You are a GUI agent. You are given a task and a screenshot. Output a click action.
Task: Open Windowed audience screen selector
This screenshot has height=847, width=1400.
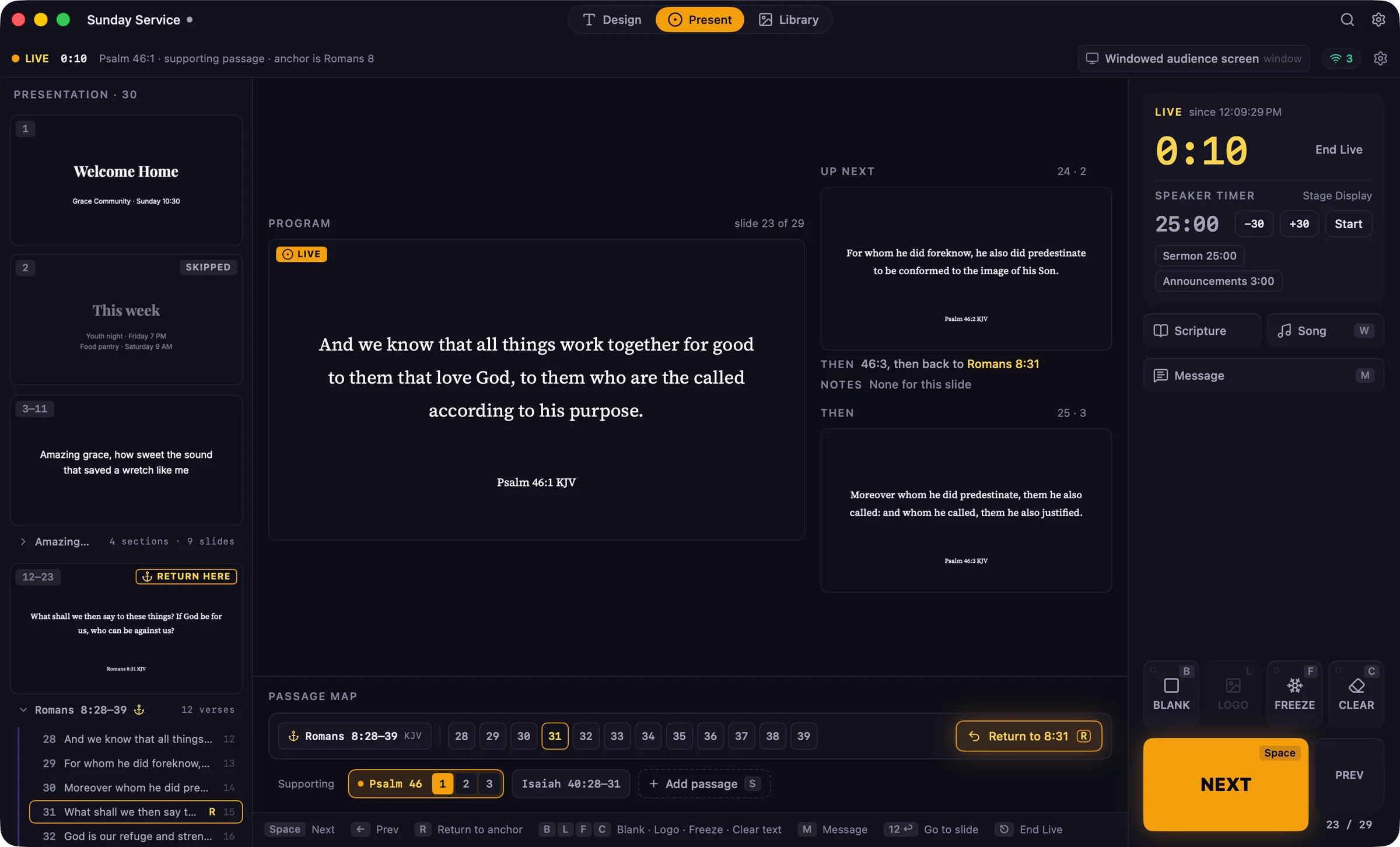pos(1193,58)
